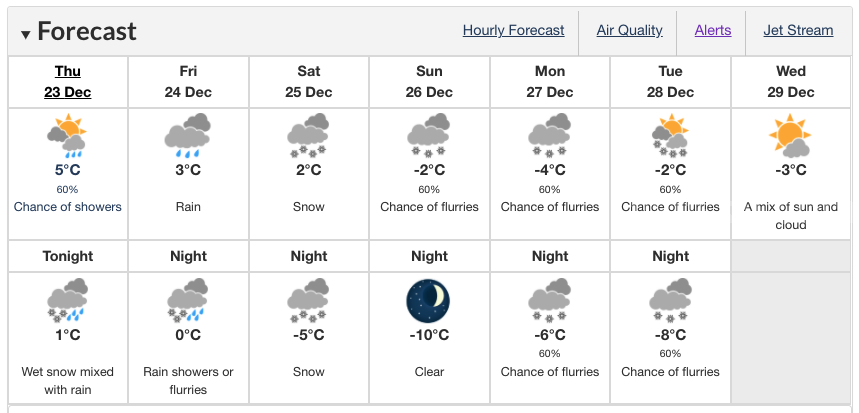
Task: Click the Chance of showers text
Action: tap(68, 207)
